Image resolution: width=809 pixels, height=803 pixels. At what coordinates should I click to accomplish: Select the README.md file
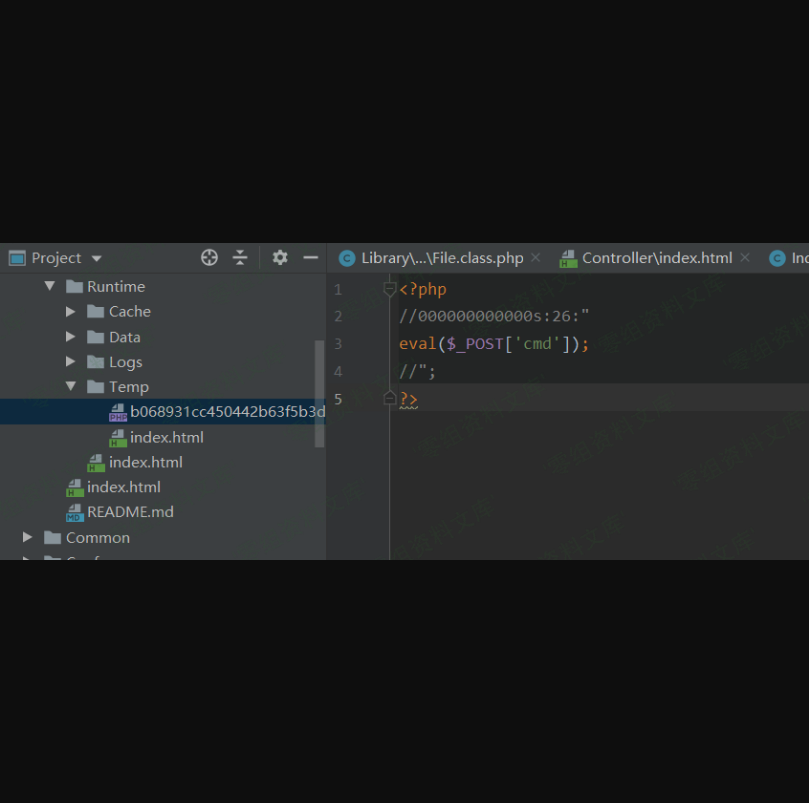(130, 512)
